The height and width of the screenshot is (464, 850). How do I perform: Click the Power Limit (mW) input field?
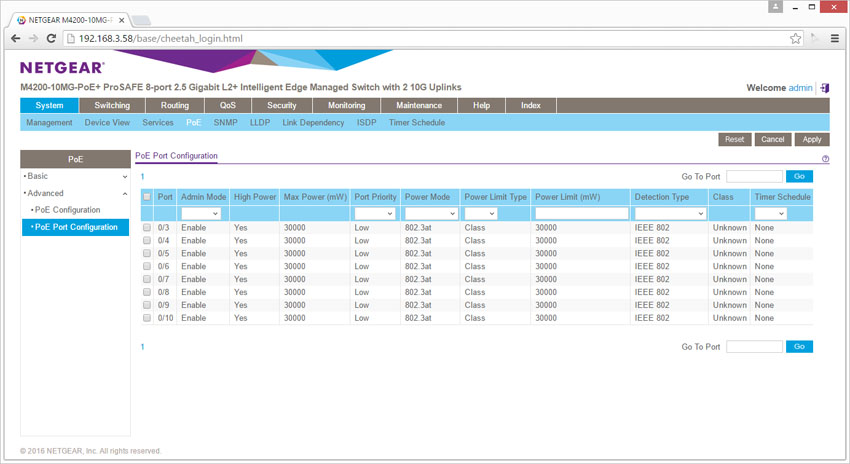click(x=581, y=214)
